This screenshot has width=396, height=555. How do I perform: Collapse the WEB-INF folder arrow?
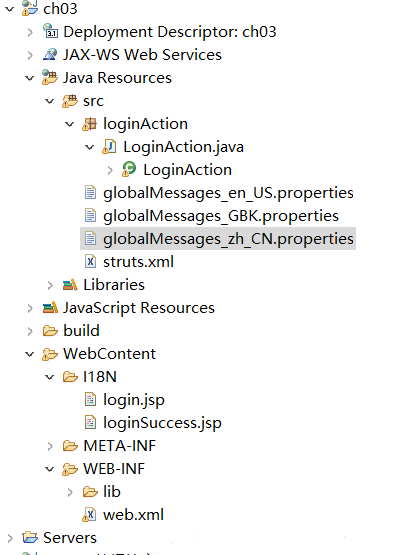pyautogui.click(x=50, y=469)
